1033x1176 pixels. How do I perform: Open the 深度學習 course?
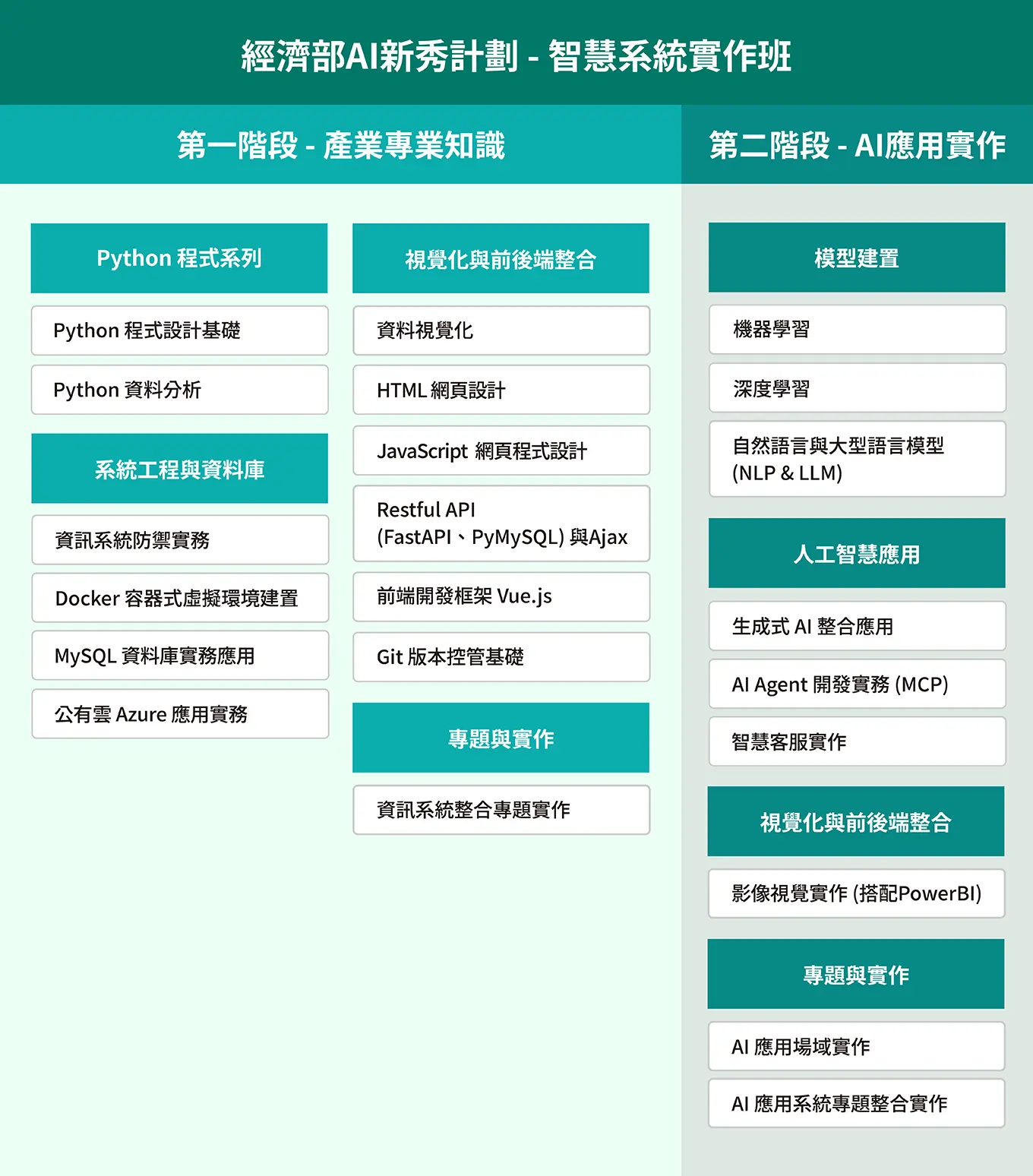857,388
